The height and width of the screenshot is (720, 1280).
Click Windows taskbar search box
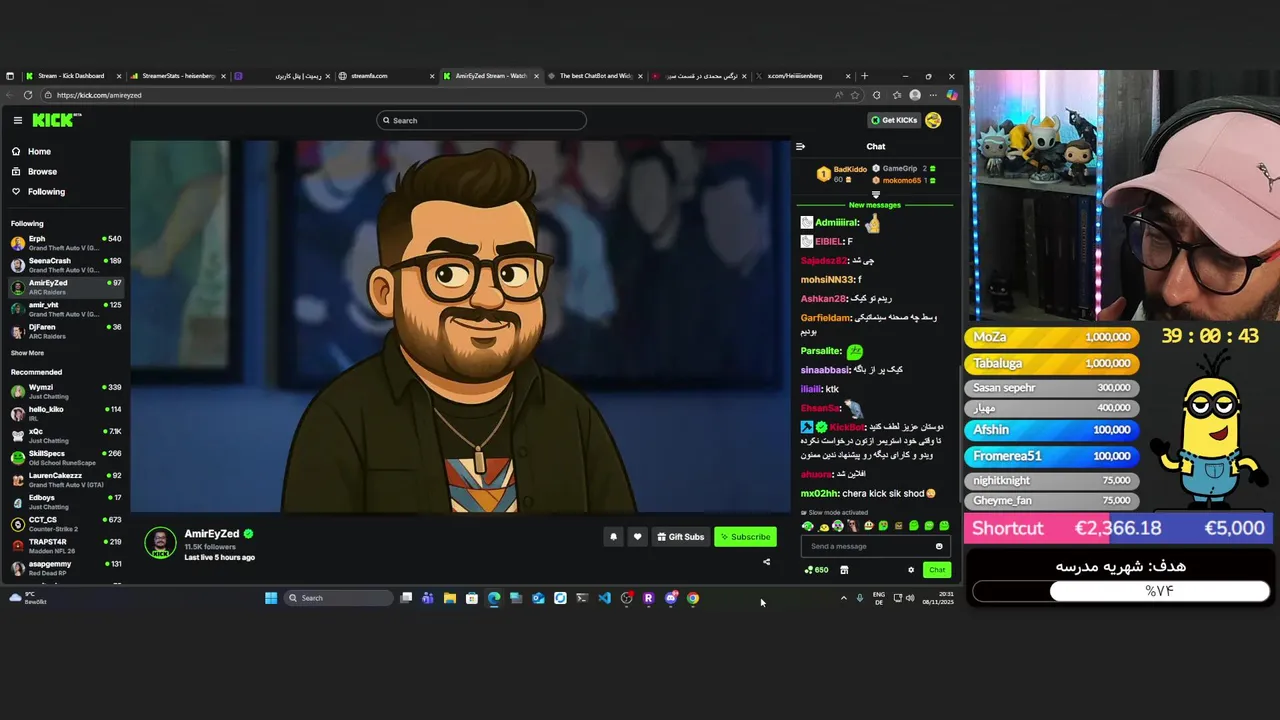click(338, 598)
